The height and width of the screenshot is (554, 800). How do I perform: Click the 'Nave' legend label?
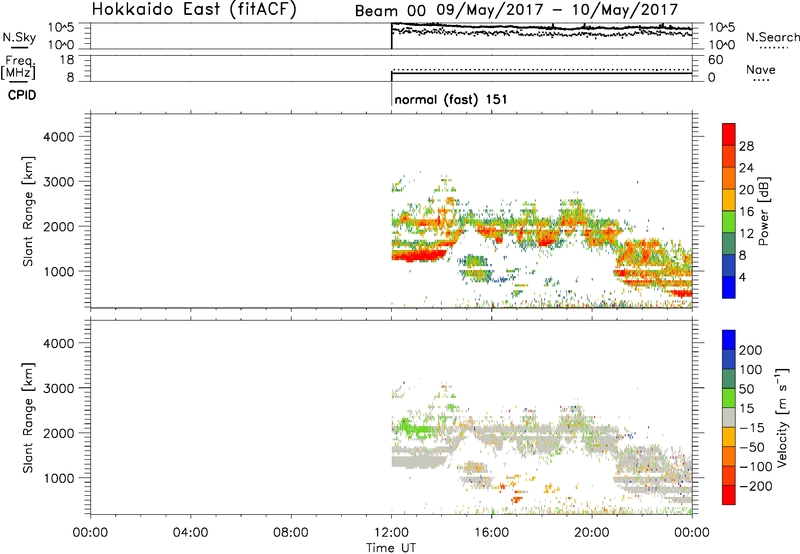[x=761, y=69]
